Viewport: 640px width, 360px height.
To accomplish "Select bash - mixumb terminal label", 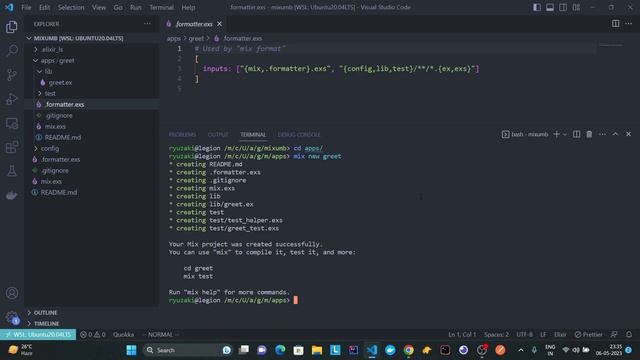I will 525,134.
